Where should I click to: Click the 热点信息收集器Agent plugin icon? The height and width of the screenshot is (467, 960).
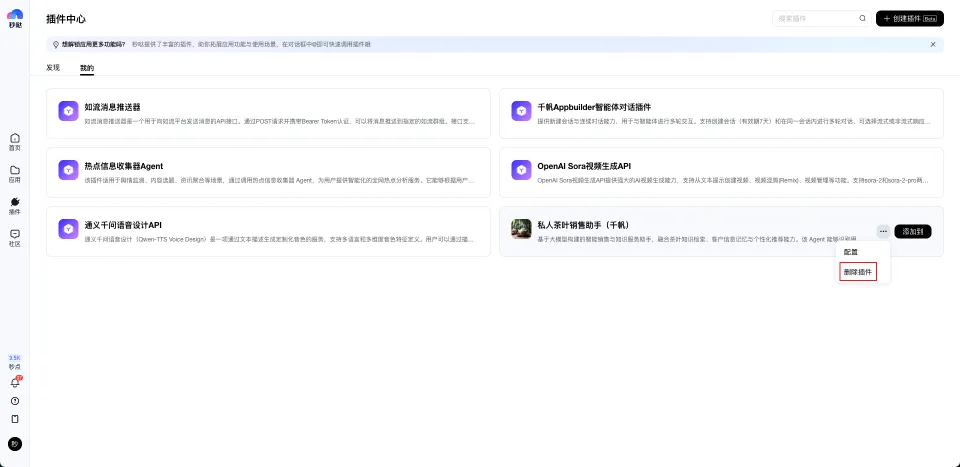click(x=69, y=170)
